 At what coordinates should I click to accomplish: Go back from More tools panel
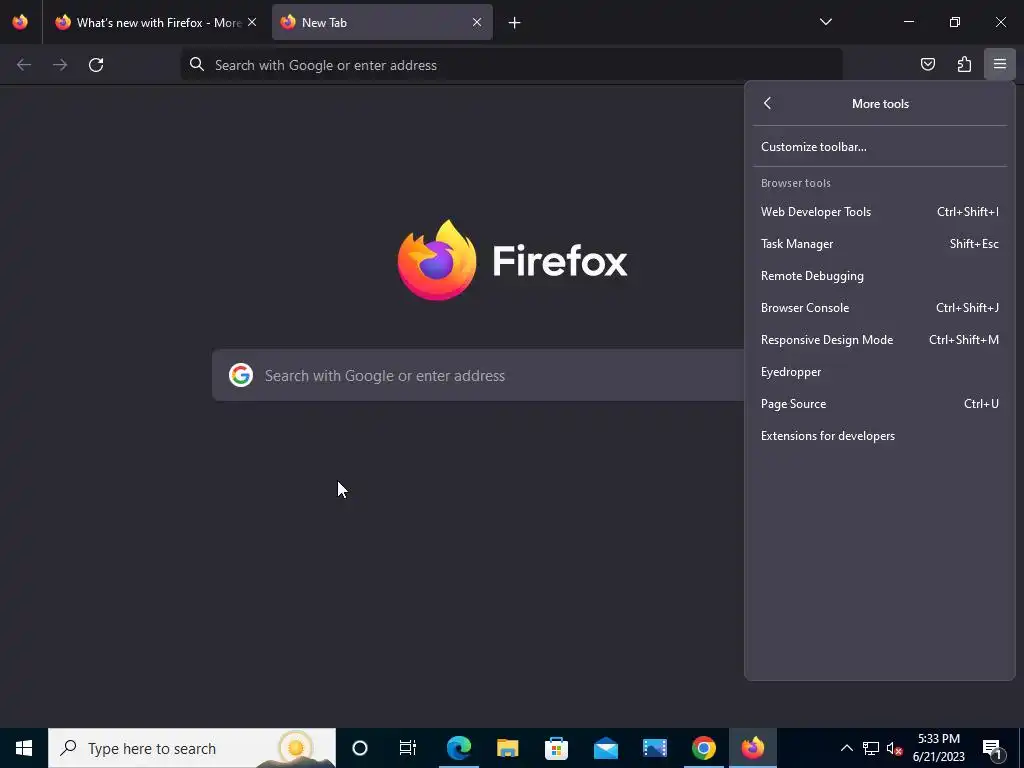coord(767,103)
